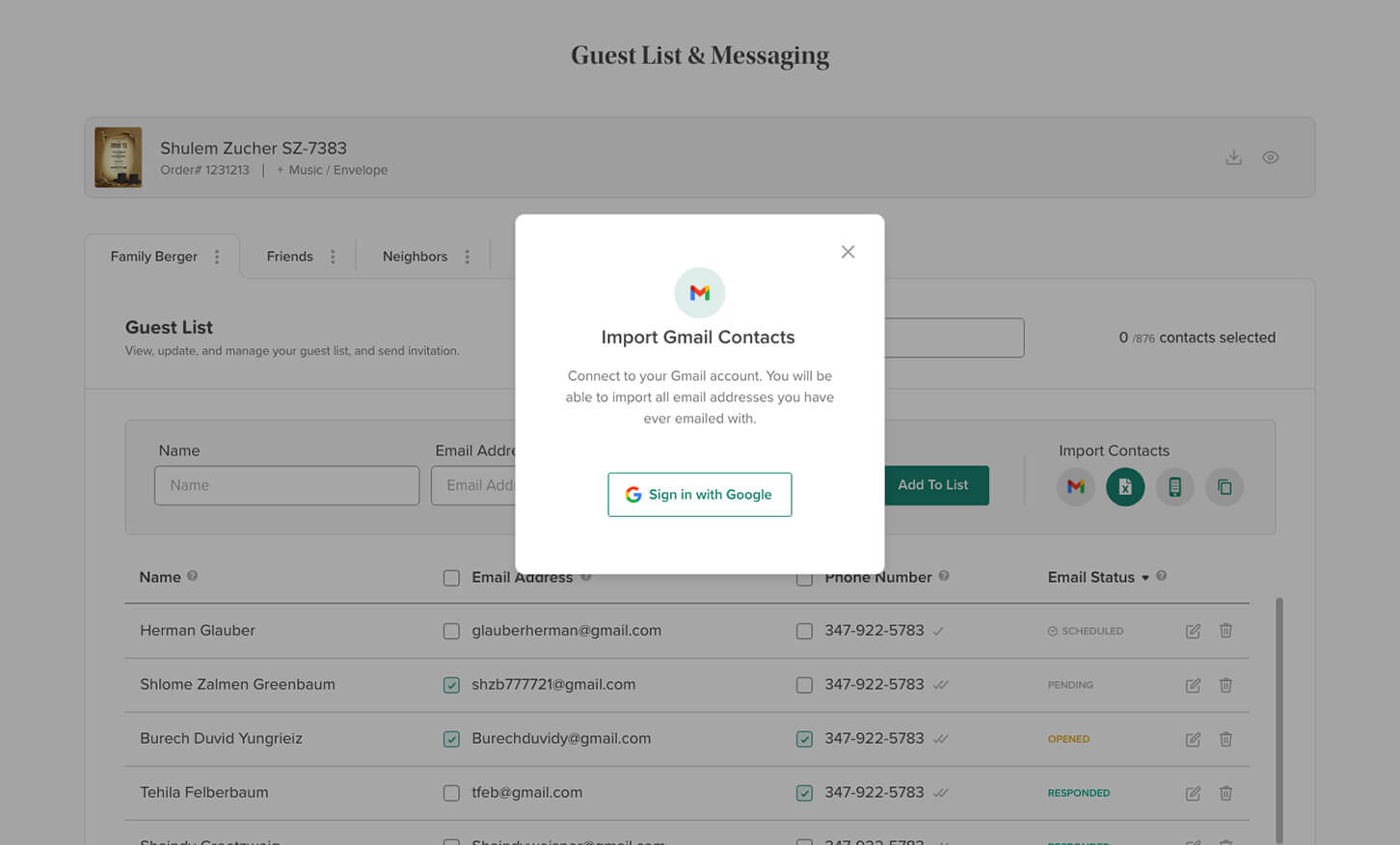Click RESPONDED status for Tehila Felberbaum
The height and width of the screenshot is (845, 1400).
tap(1079, 793)
